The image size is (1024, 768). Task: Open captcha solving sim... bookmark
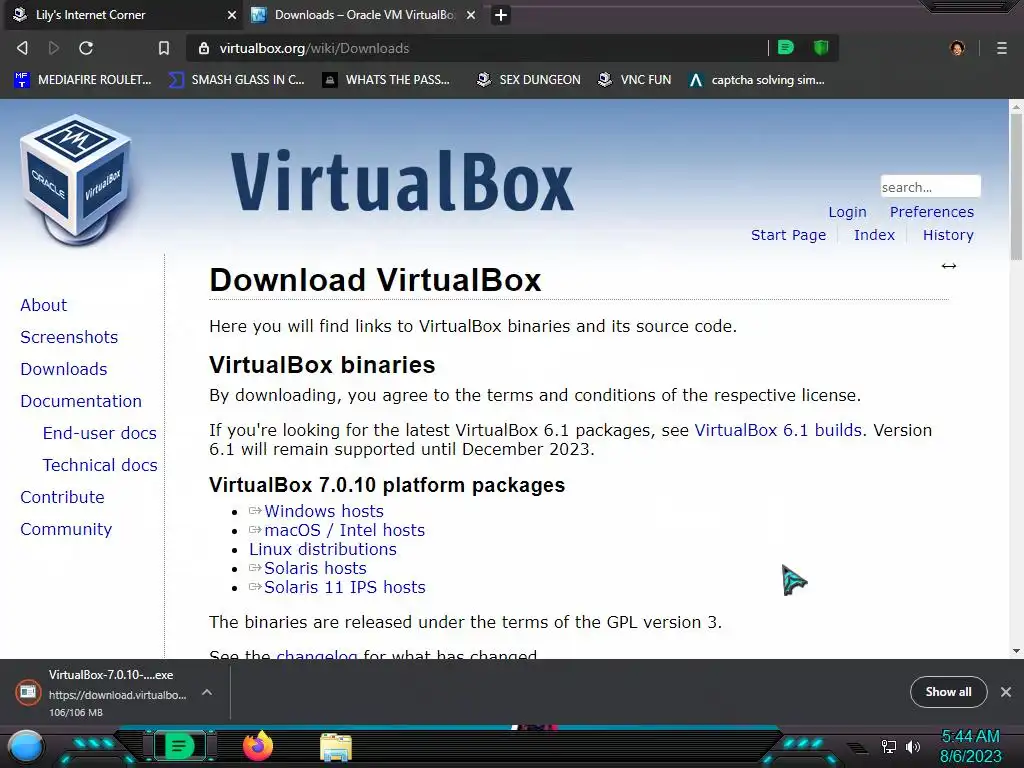pos(757,80)
